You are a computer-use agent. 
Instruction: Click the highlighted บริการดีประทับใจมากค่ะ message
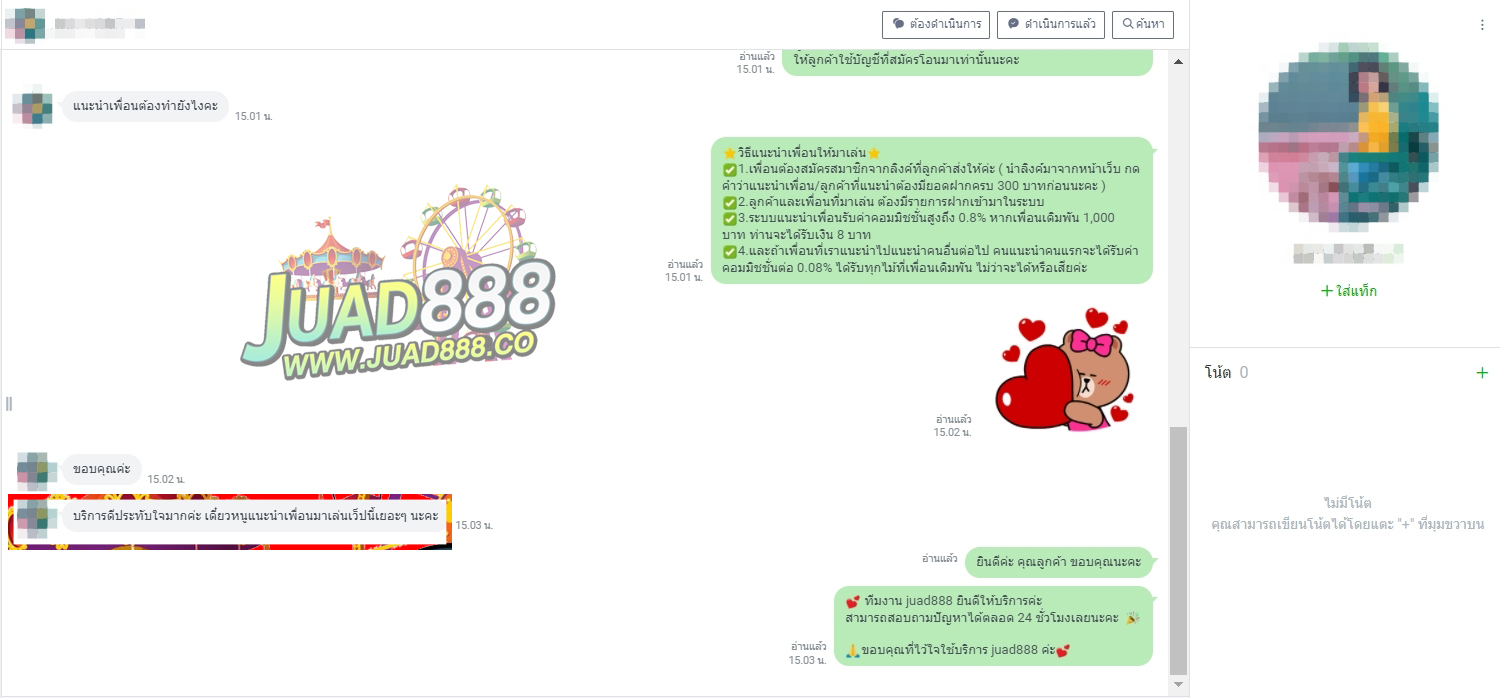(256, 516)
